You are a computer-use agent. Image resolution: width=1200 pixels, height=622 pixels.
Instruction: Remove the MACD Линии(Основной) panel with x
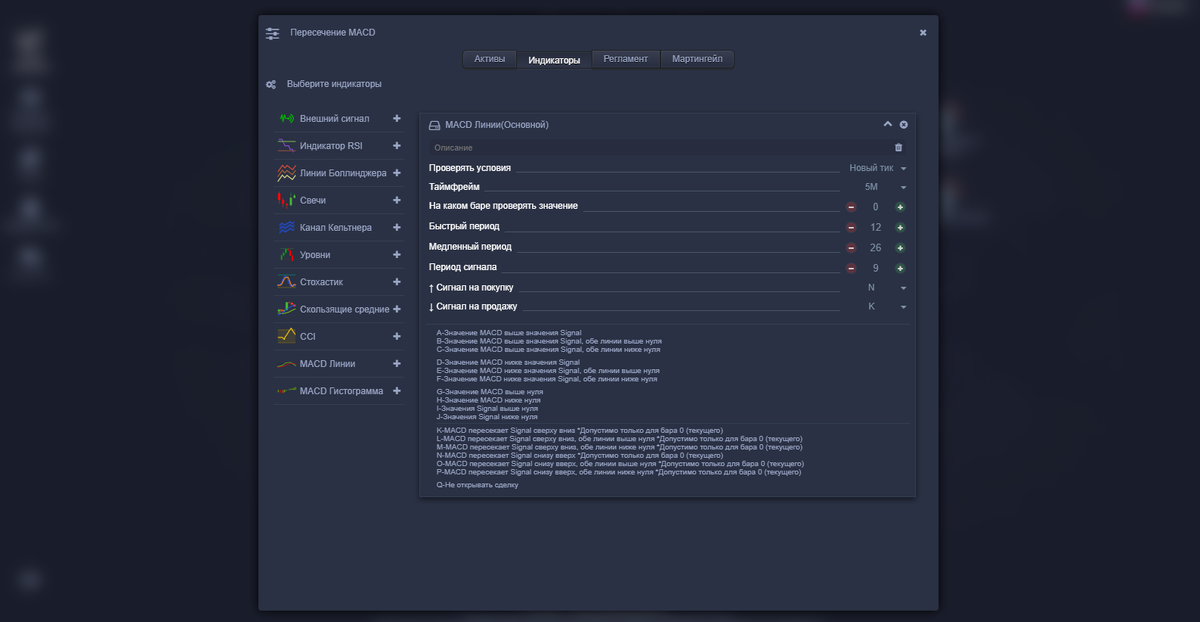tap(903, 125)
